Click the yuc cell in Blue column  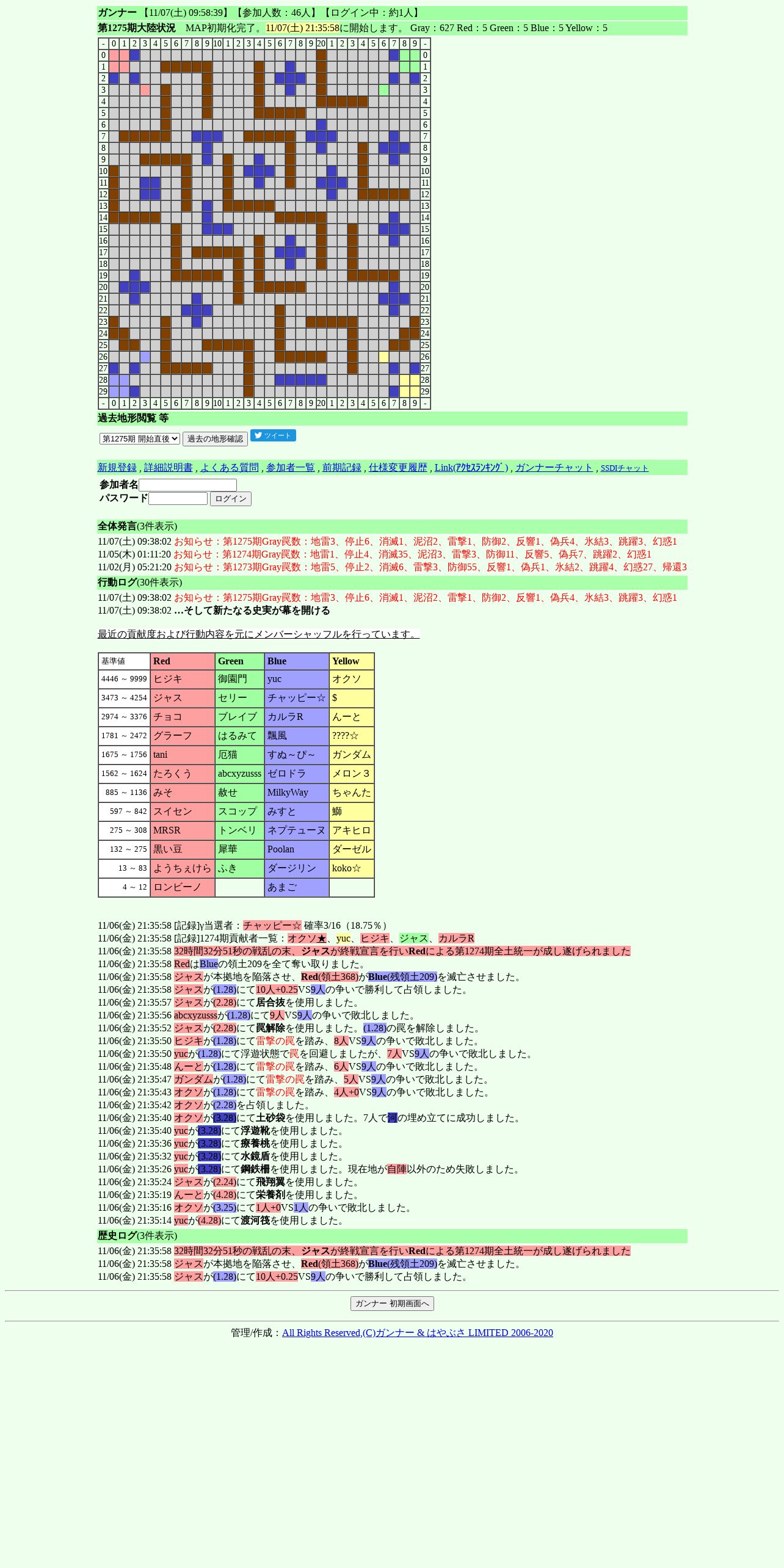click(297, 679)
